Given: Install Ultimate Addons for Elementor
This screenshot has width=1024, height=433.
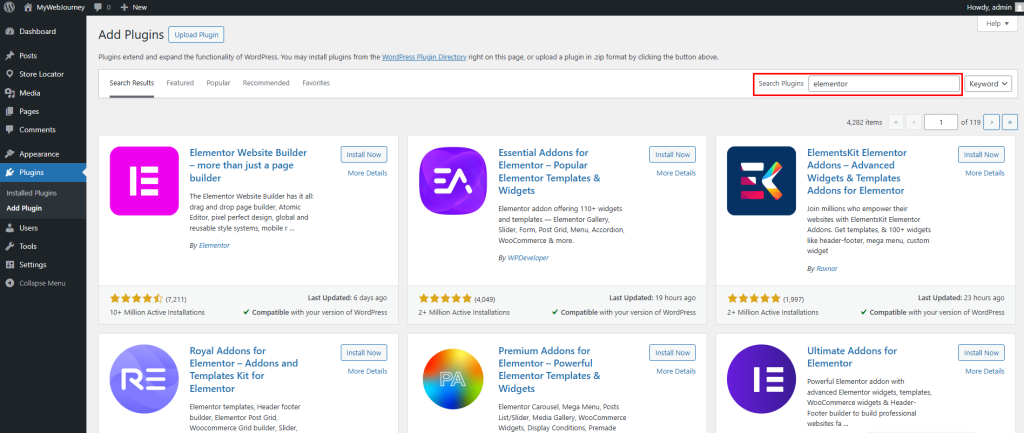Looking at the screenshot, I should [x=982, y=353].
